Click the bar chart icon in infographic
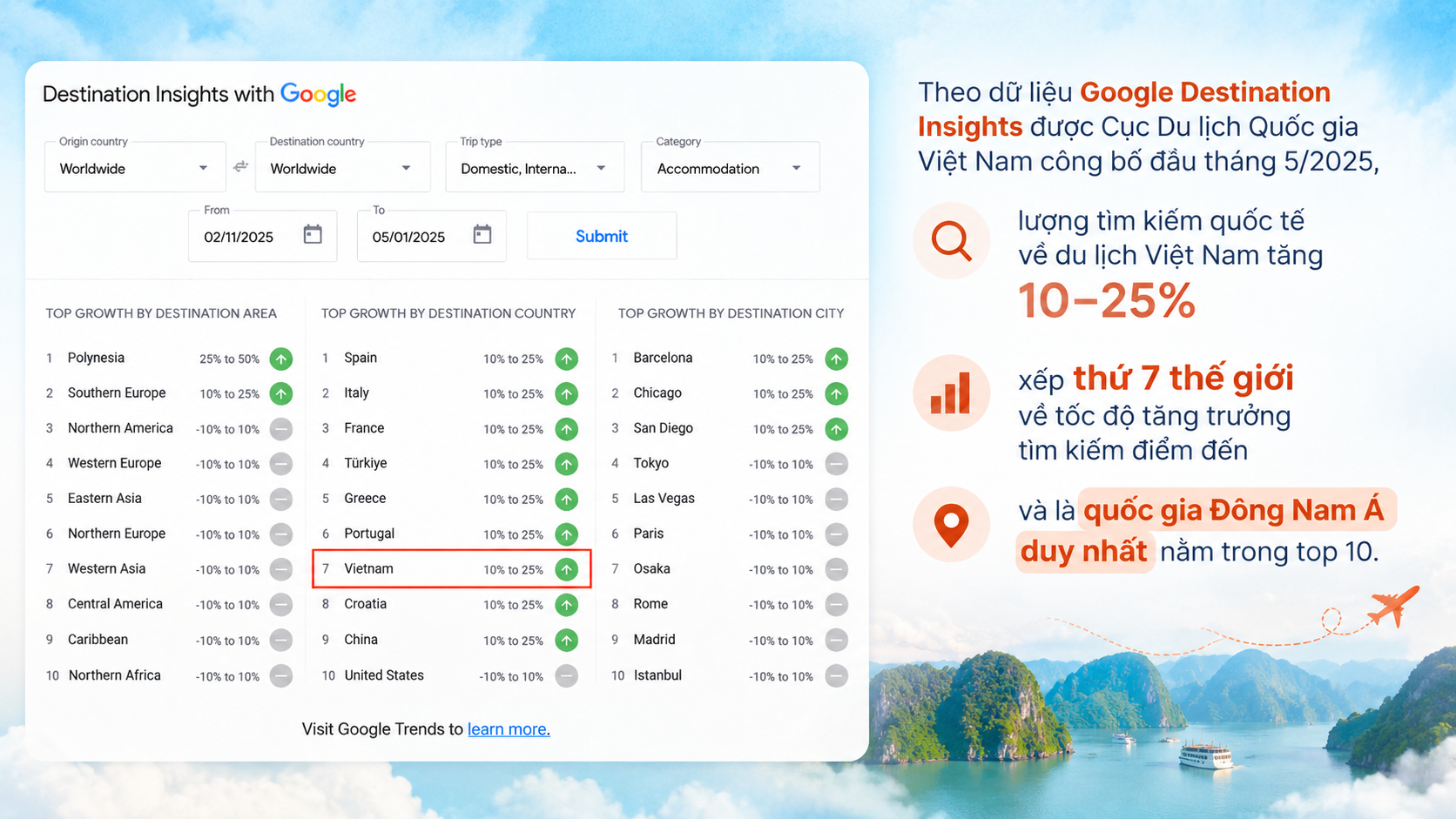Screen dimensions: 1456x819 tap(951, 393)
